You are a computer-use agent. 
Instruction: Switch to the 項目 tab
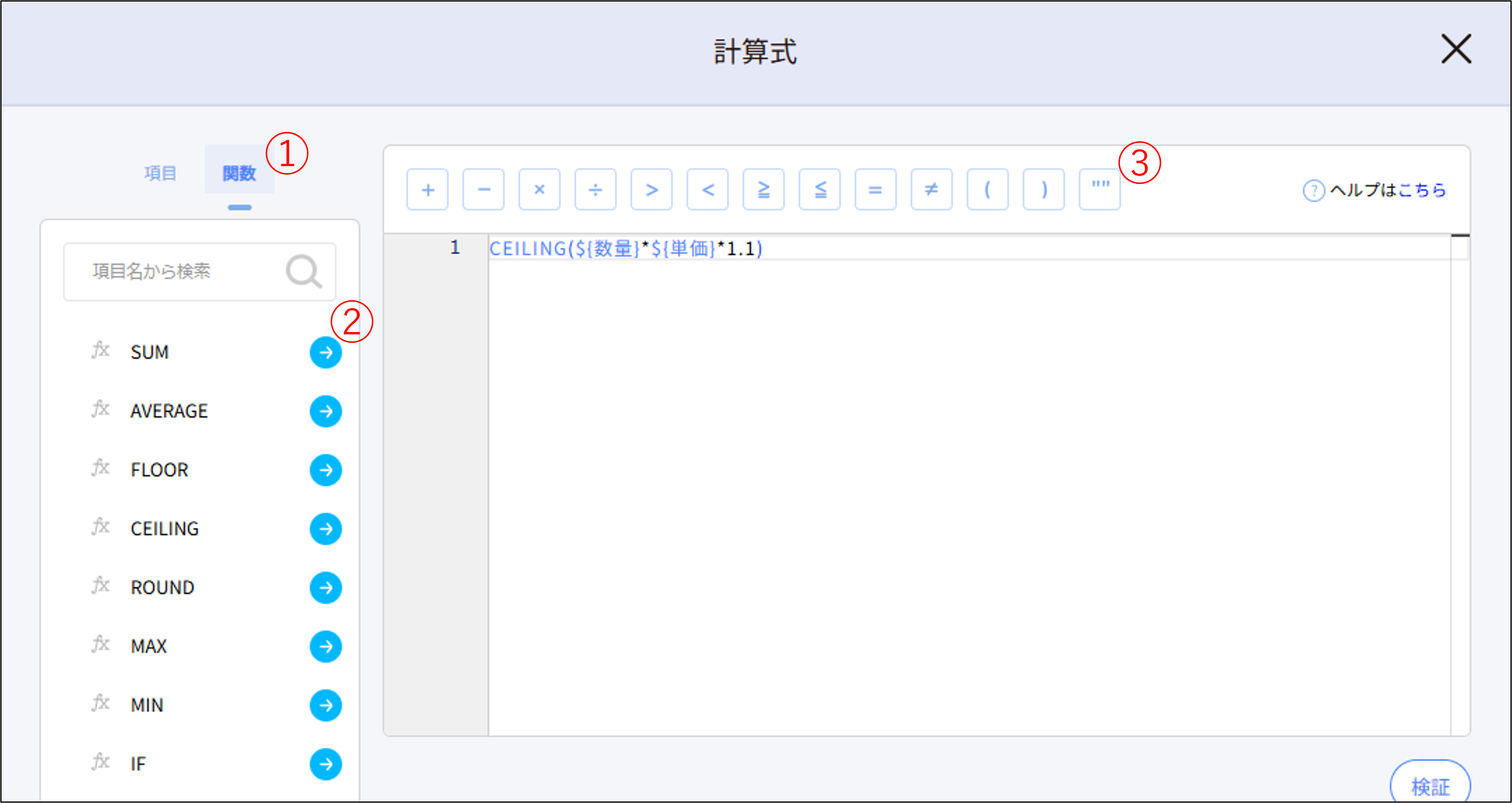160,173
